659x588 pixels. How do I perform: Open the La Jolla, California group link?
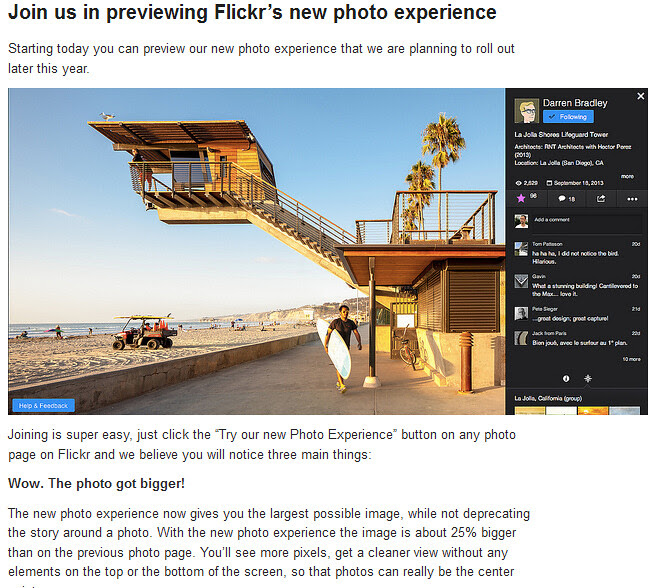[x=548, y=398]
